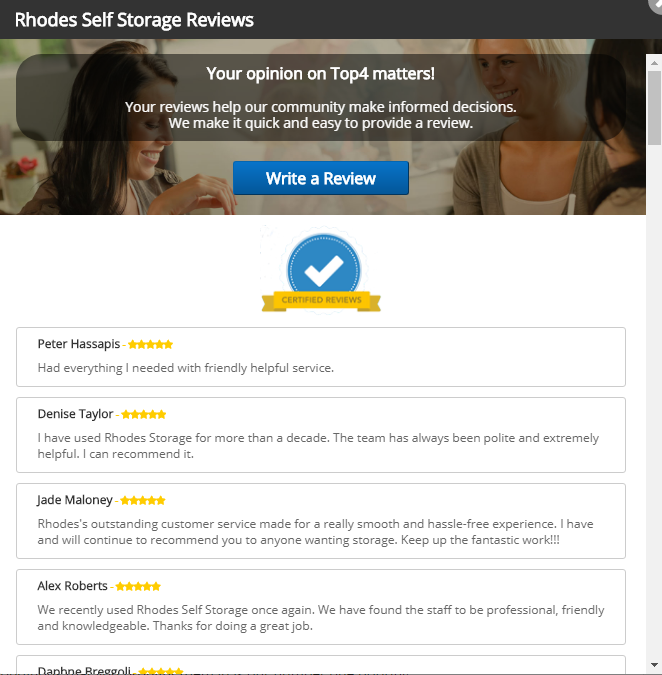Click the scrollbar track below thumb

654,400
